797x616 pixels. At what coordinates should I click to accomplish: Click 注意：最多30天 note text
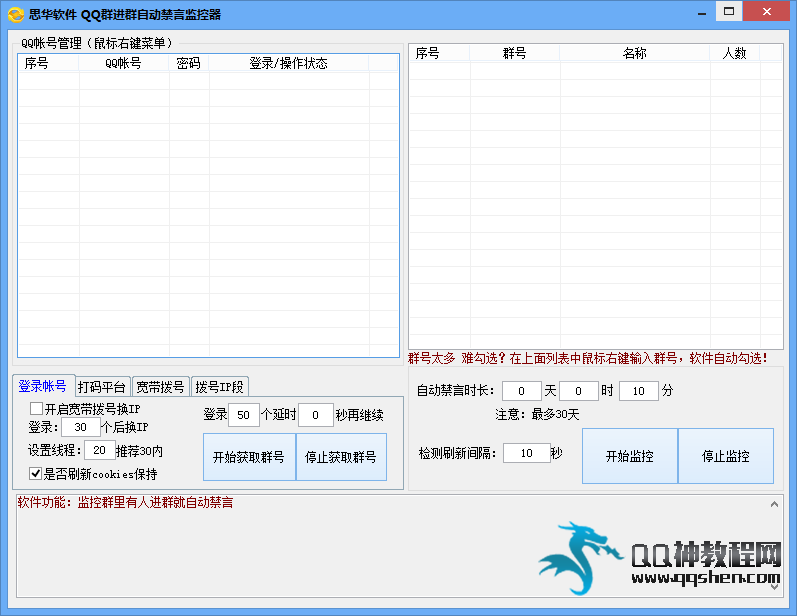click(537, 414)
